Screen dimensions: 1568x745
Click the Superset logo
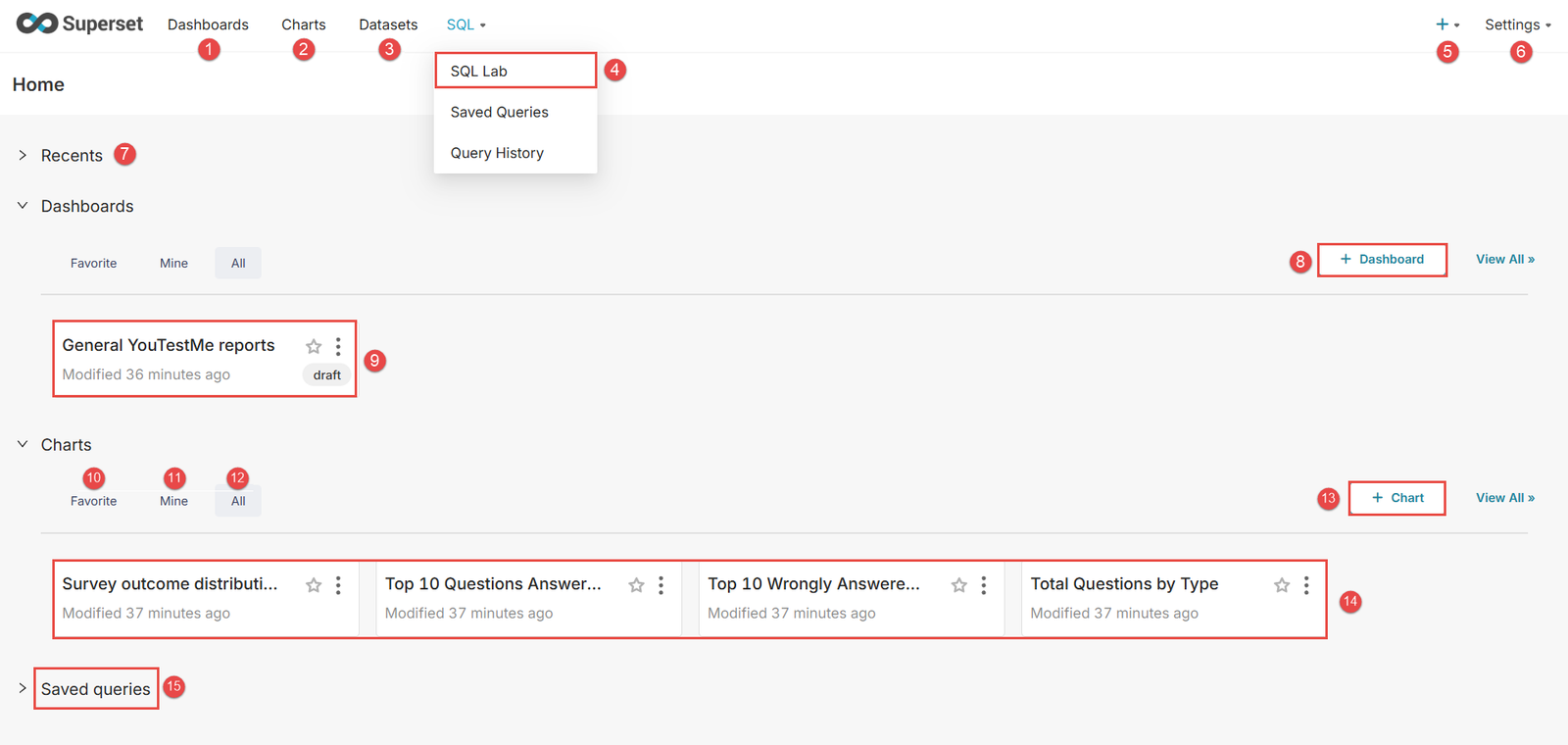coord(79,24)
